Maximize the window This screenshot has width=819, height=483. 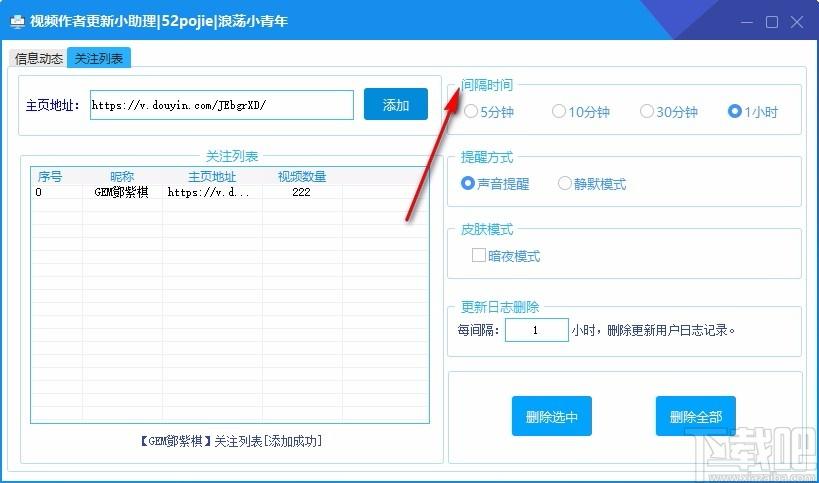point(772,22)
